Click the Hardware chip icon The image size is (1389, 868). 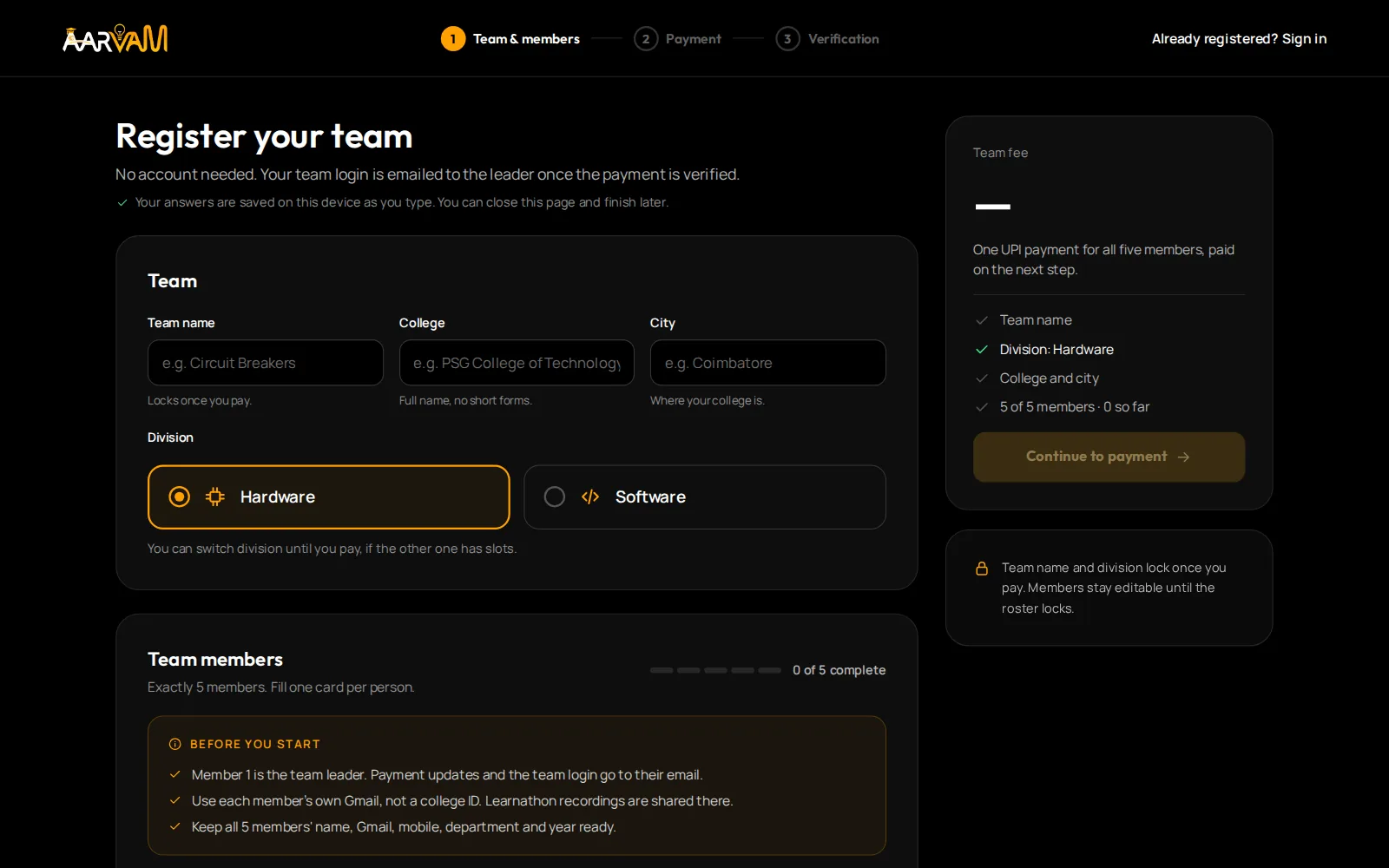click(215, 496)
